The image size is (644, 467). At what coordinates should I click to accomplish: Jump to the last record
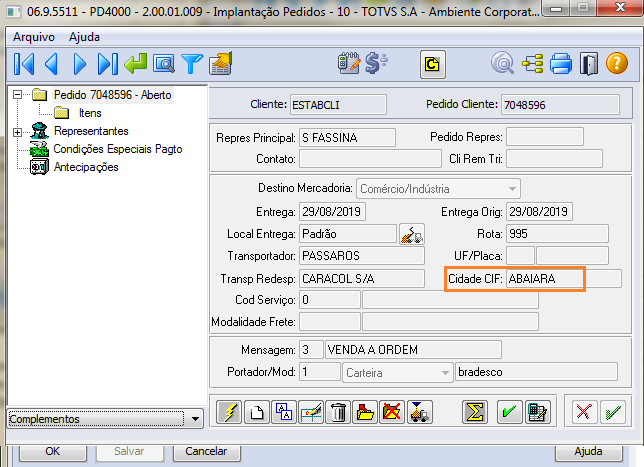(108, 64)
